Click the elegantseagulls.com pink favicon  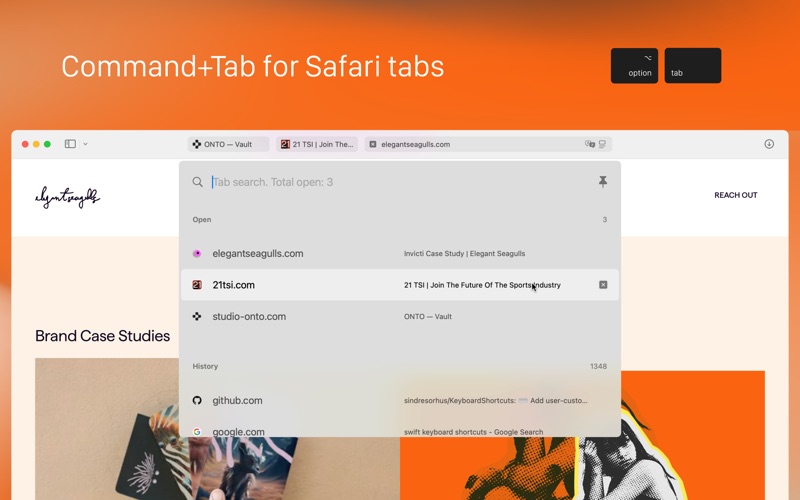(197, 254)
